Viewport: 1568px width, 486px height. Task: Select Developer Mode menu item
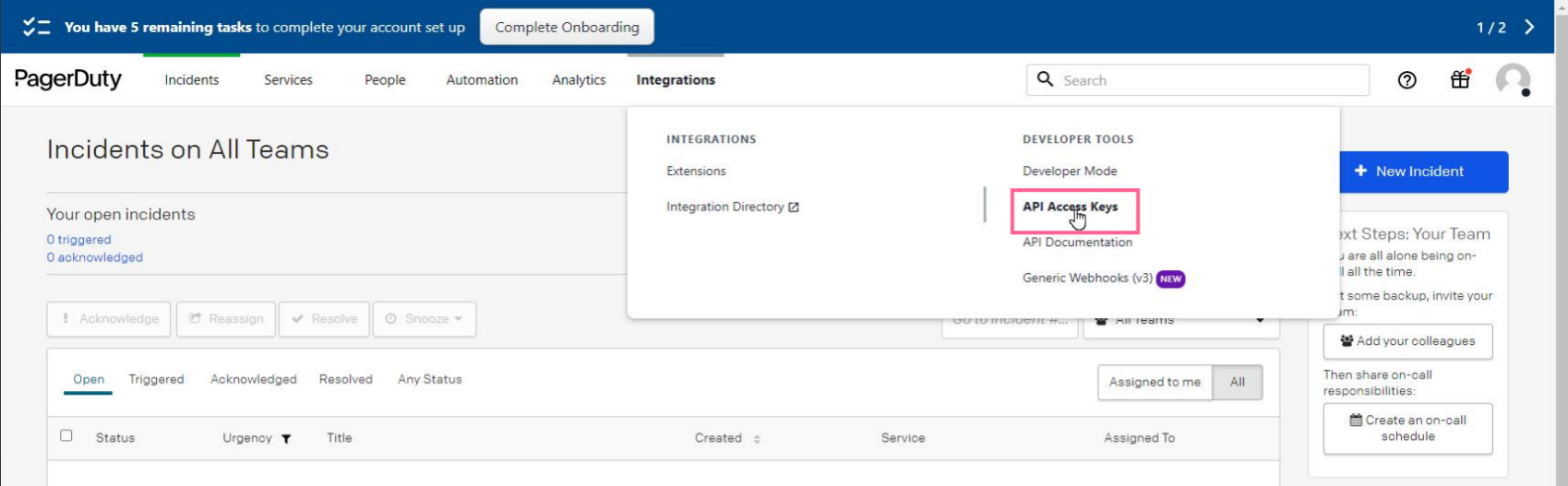pyautogui.click(x=1070, y=172)
